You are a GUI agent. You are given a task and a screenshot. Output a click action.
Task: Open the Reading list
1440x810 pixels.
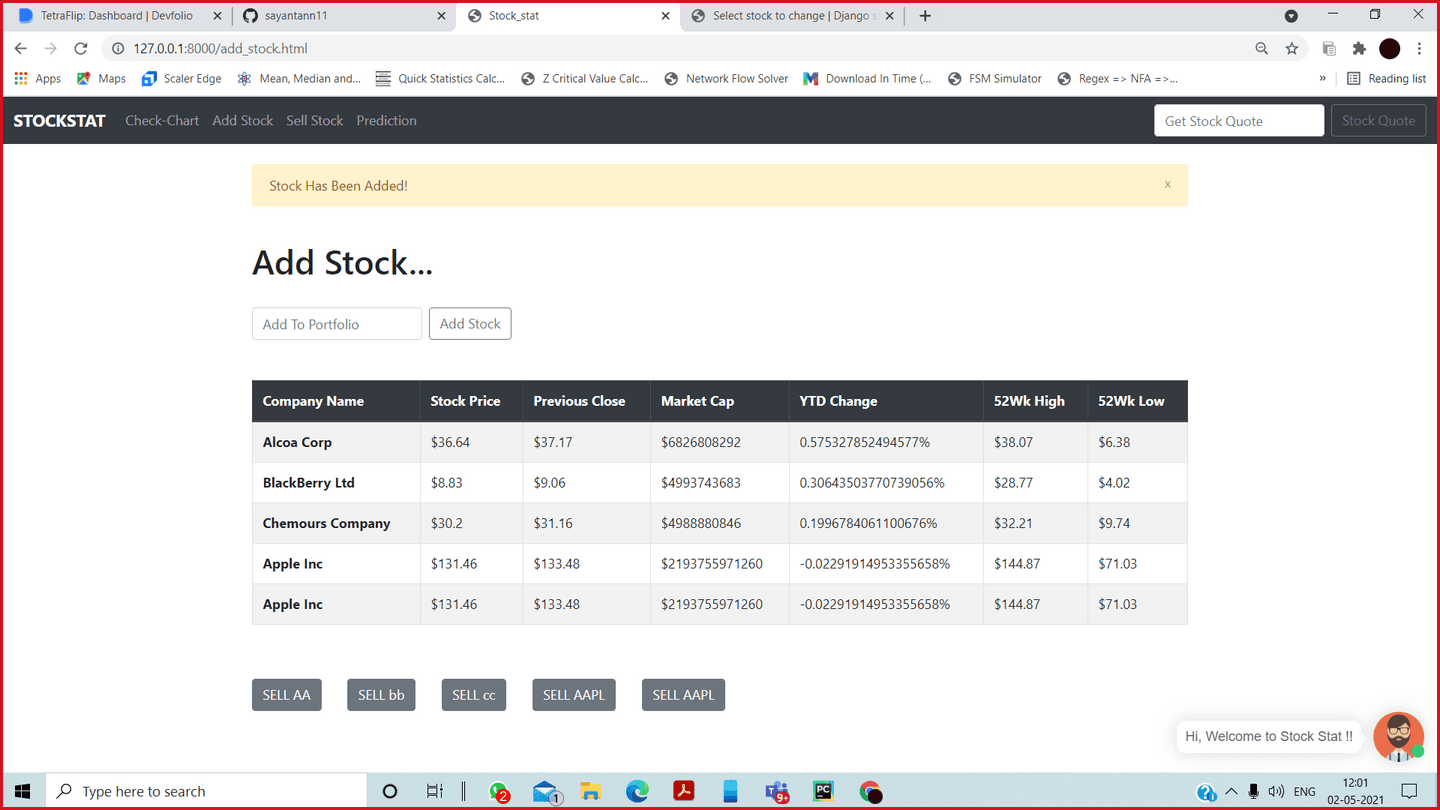coord(1386,78)
